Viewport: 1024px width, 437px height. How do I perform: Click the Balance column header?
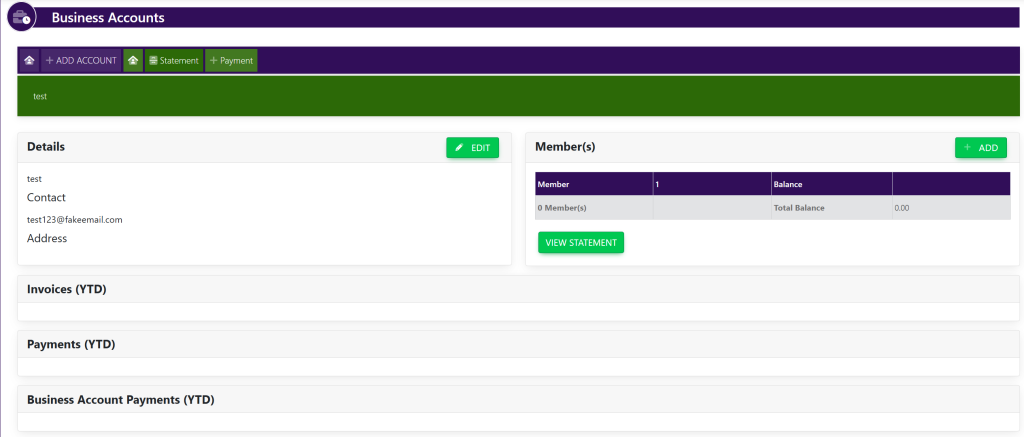coord(788,184)
